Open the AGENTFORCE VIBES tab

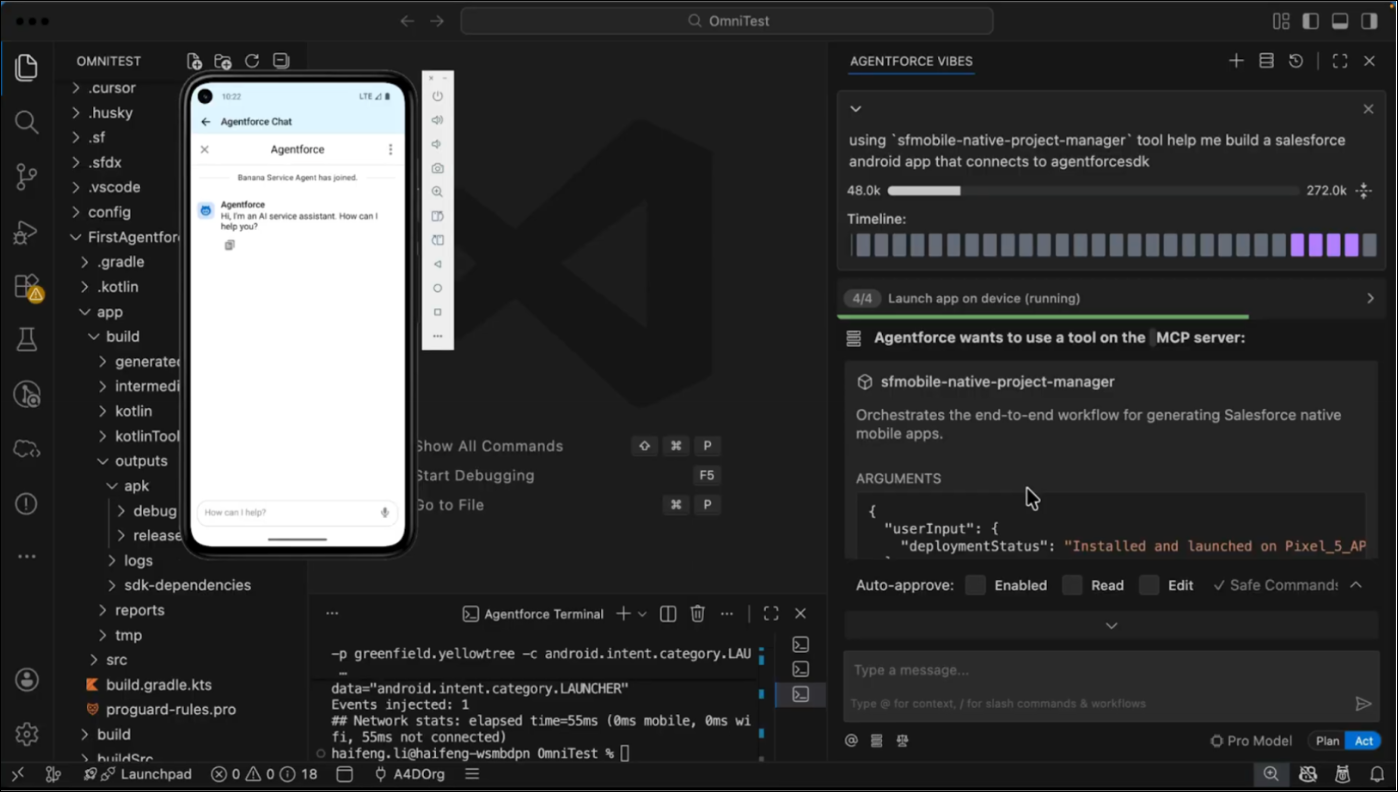coord(911,61)
